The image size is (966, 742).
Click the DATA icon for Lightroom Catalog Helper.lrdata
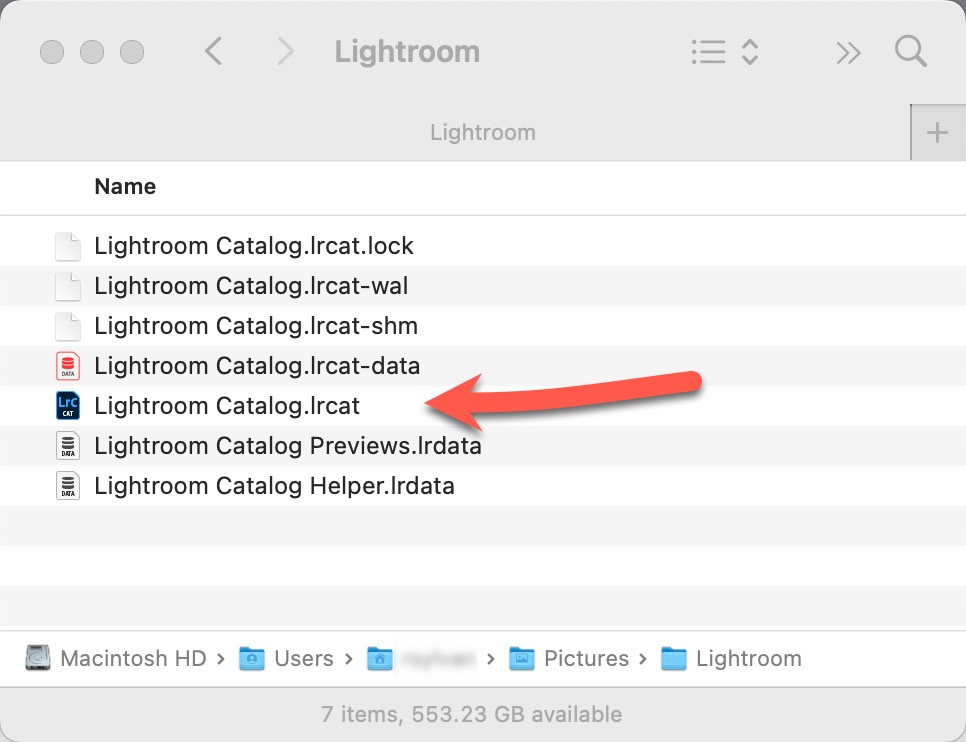[x=67, y=486]
